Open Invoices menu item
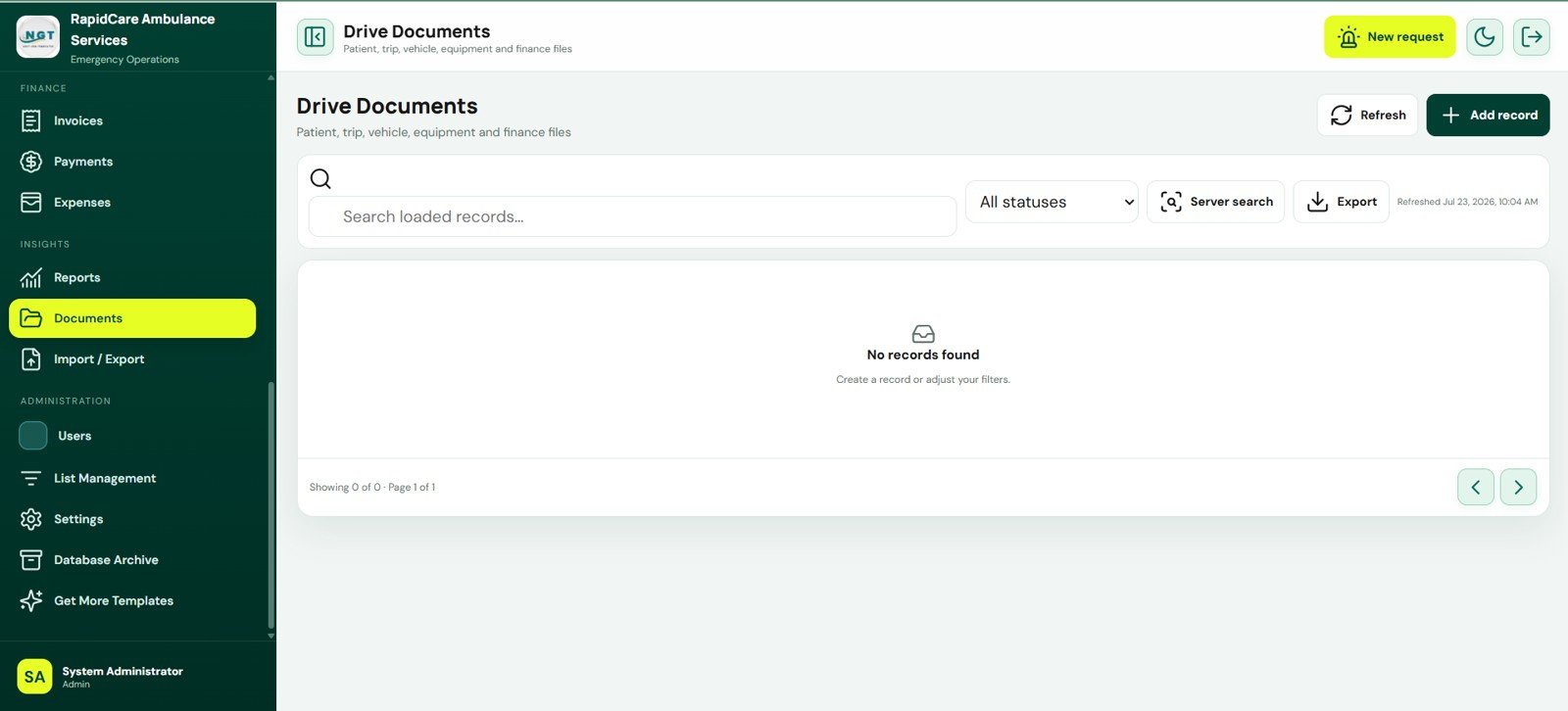 click(132, 120)
